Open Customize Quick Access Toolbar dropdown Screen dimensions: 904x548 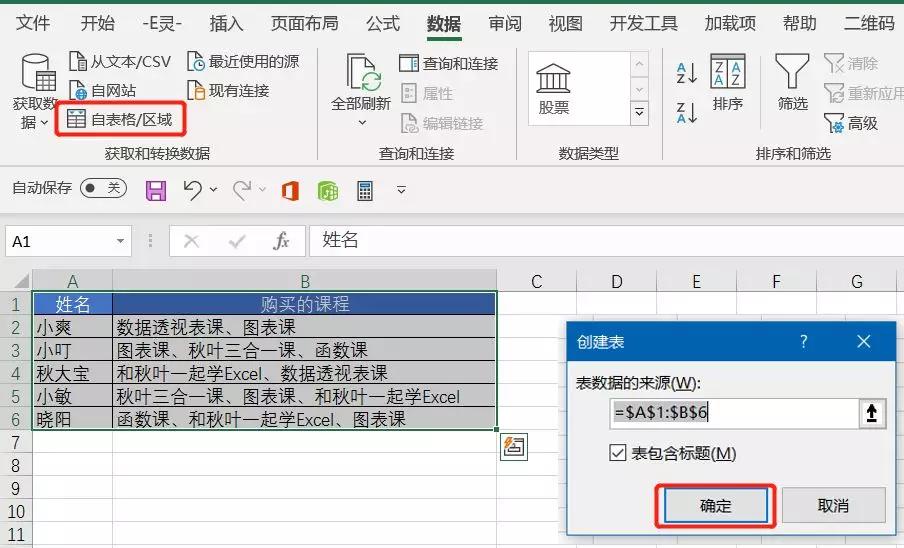(x=401, y=190)
